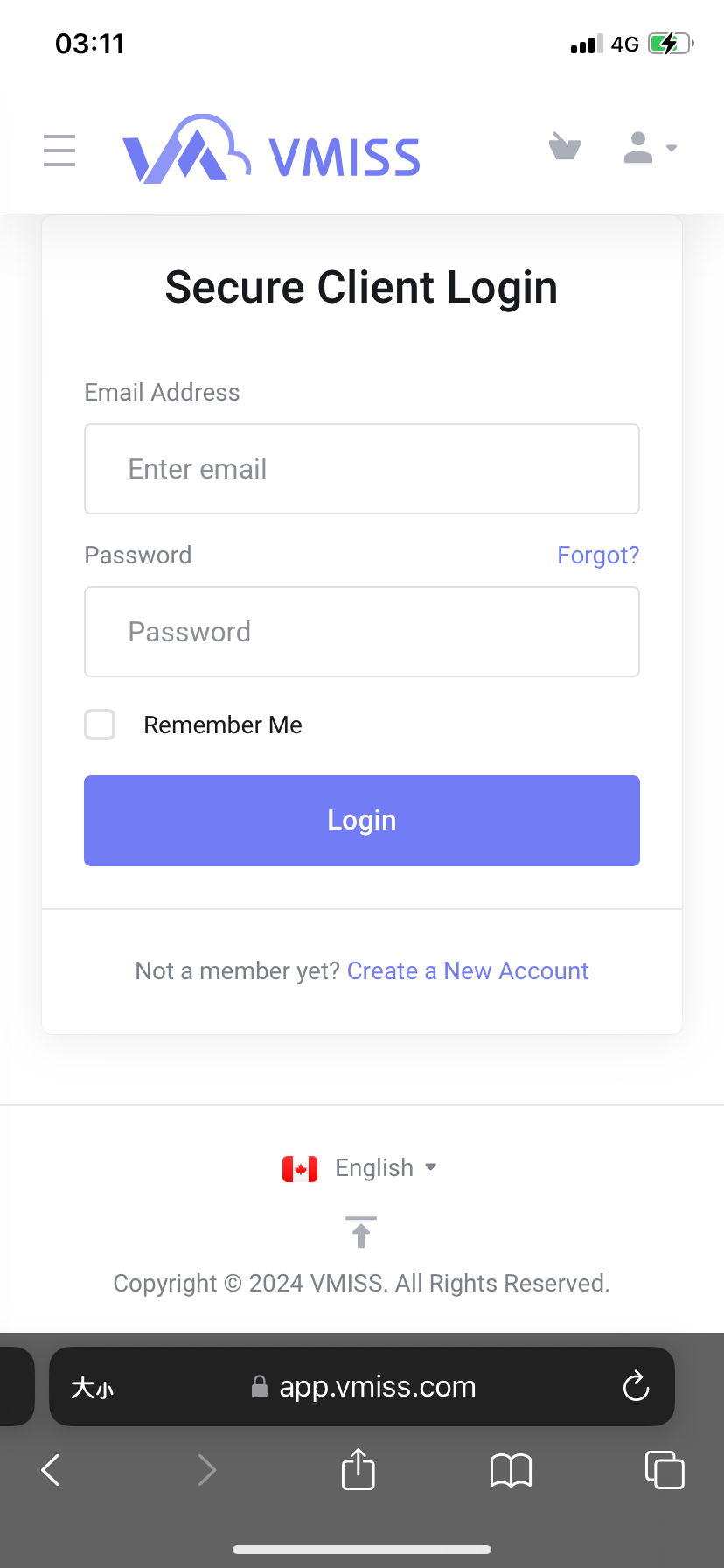Expand the user account dropdown

click(x=650, y=148)
